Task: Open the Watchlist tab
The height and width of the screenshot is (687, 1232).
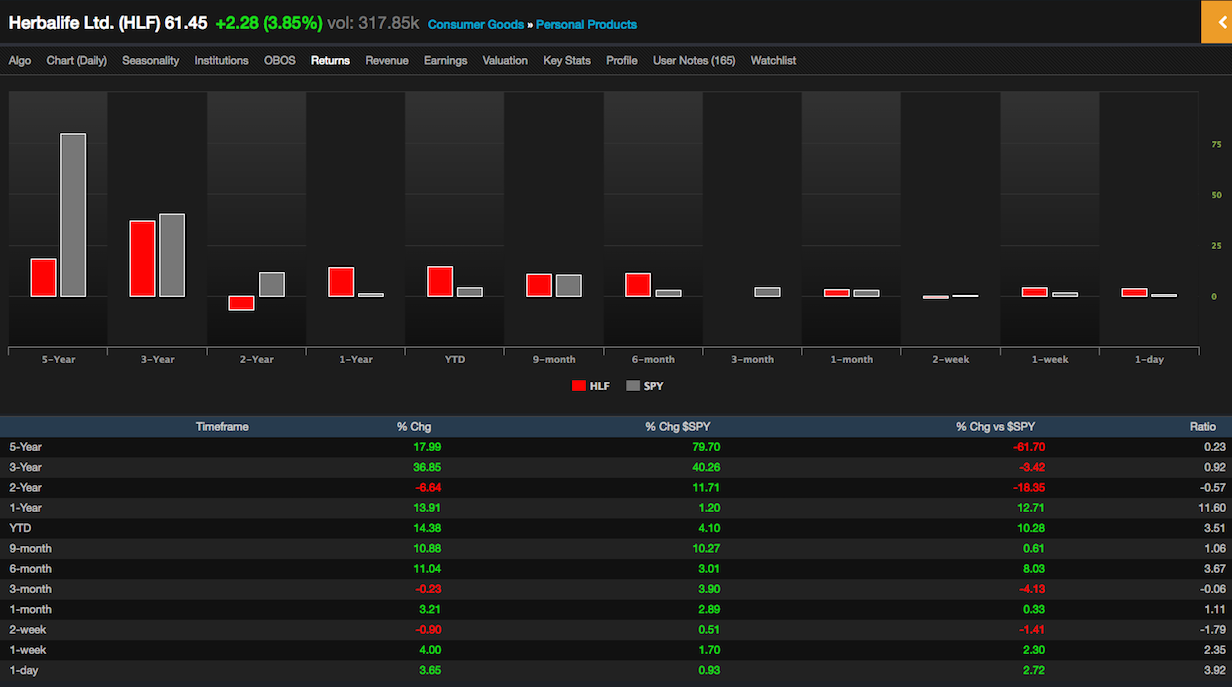Action: pos(774,61)
